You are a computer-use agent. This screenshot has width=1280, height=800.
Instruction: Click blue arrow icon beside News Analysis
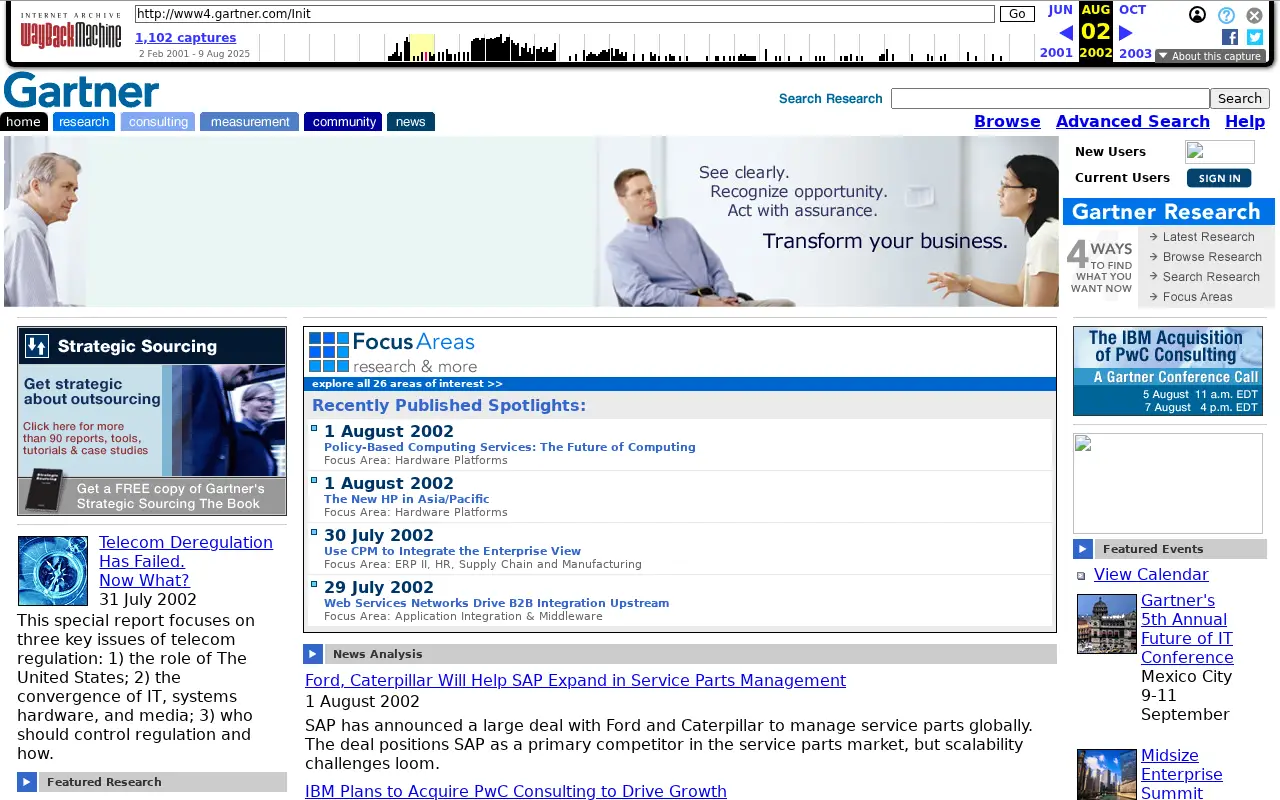(313, 654)
